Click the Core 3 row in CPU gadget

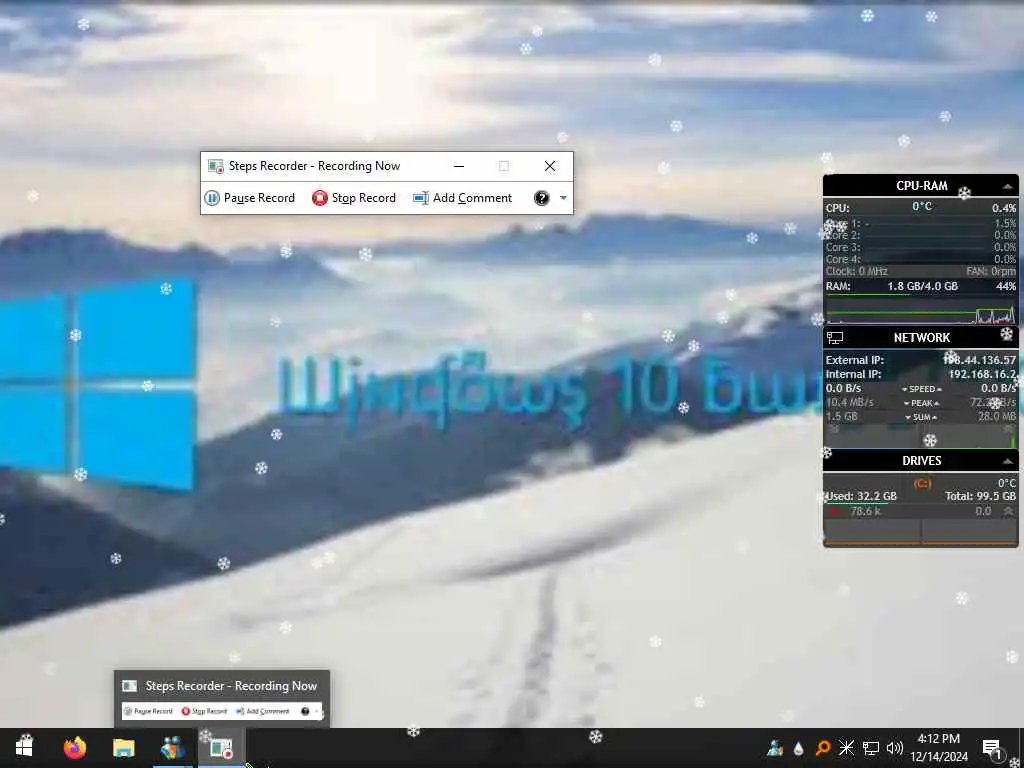921,248
